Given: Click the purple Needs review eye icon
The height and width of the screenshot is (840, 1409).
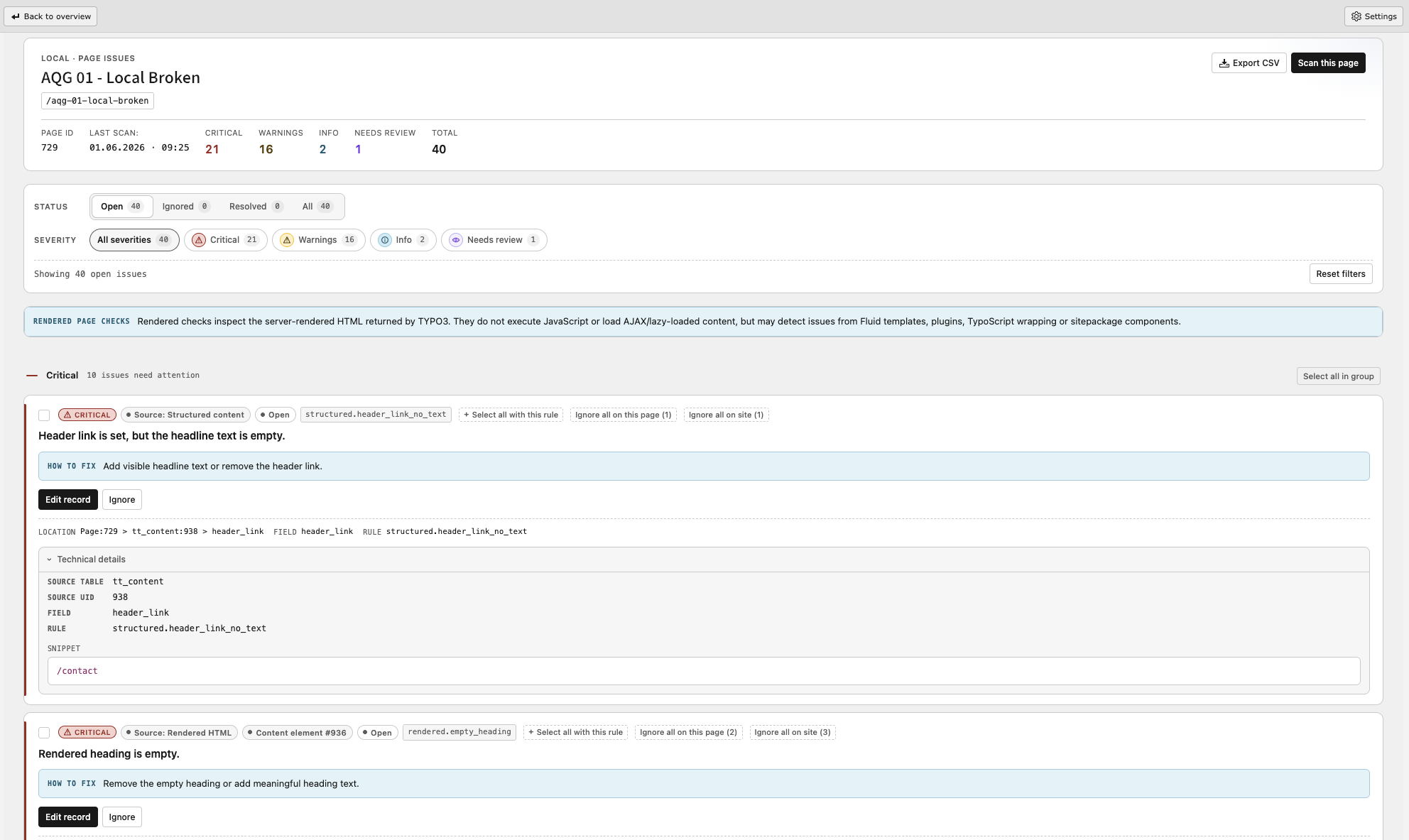Looking at the screenshot, I should click(x=456, y=240).
